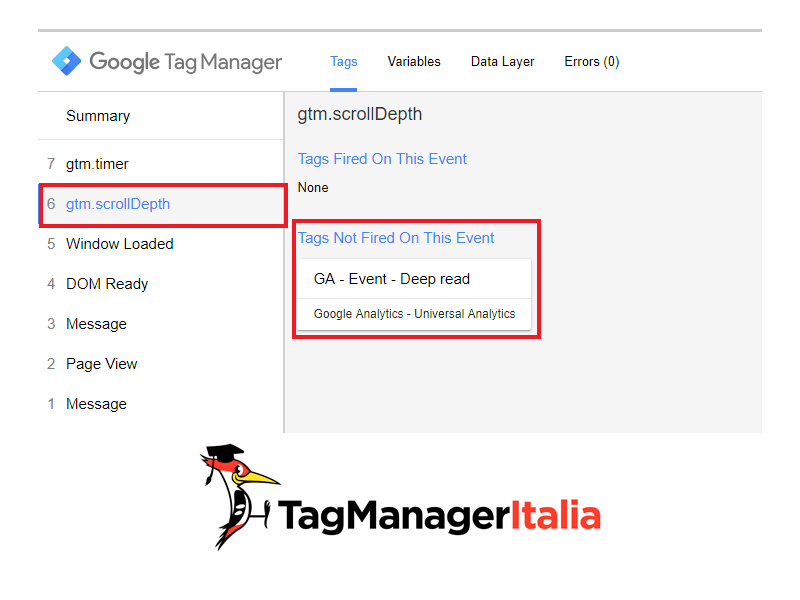
Task: Select event 3 Message
Action: (x=161, y=324)
